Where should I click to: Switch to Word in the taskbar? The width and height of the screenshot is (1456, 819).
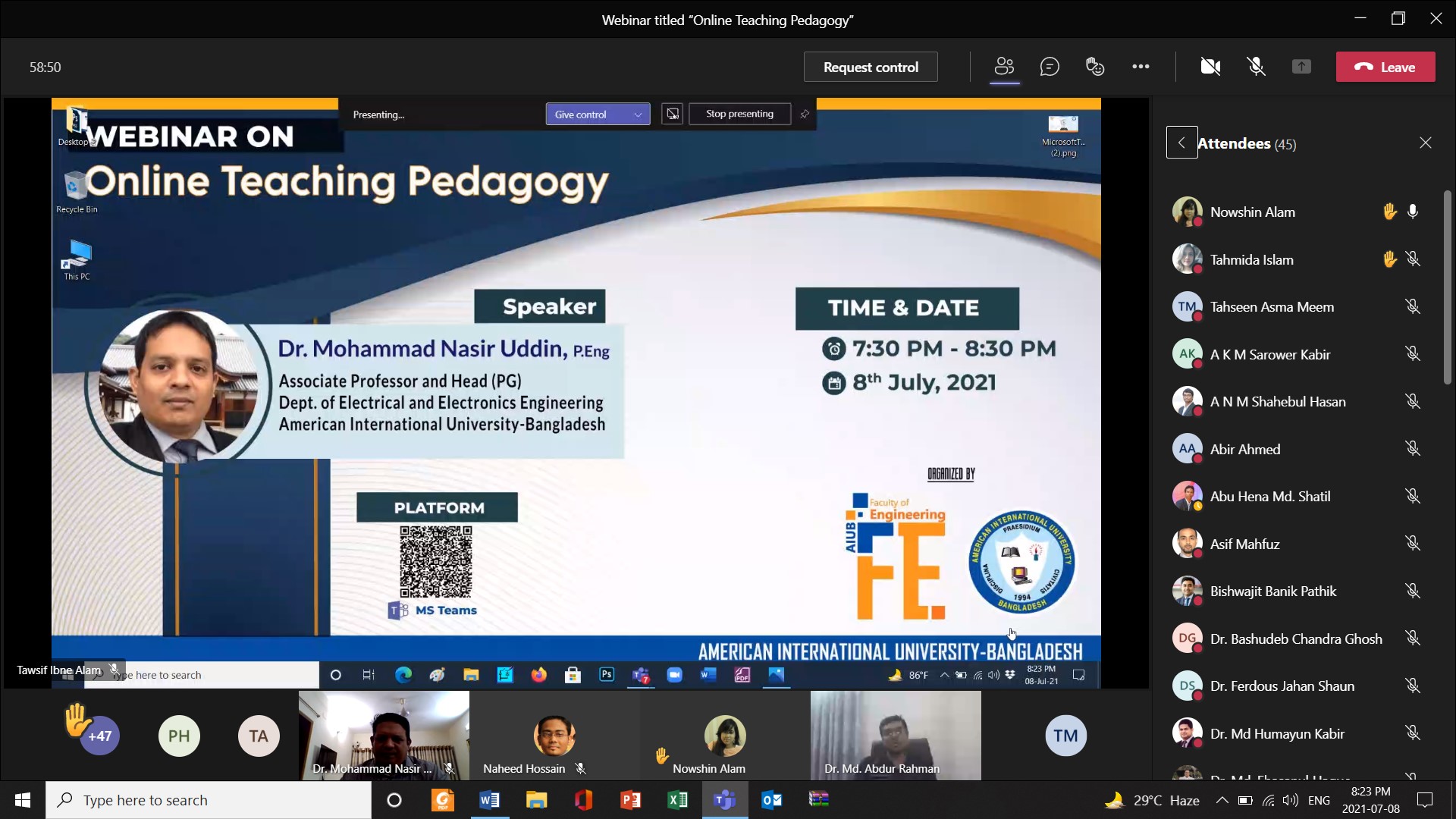click(489, 800)
